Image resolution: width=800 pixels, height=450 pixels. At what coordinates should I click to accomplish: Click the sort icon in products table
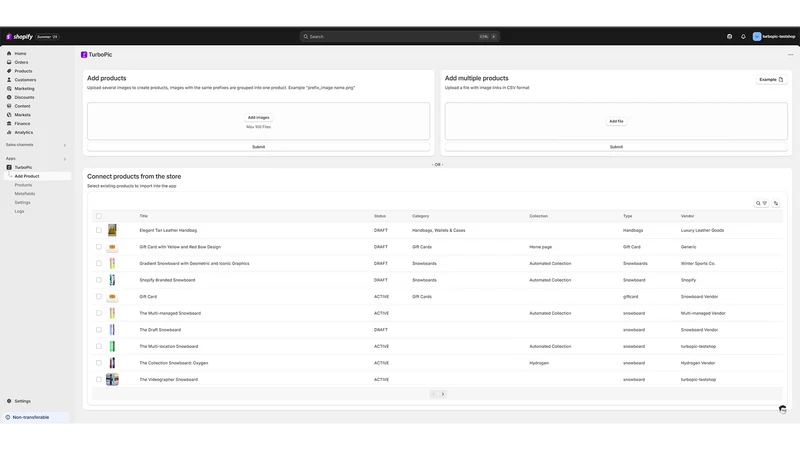[x=776, y=203]
